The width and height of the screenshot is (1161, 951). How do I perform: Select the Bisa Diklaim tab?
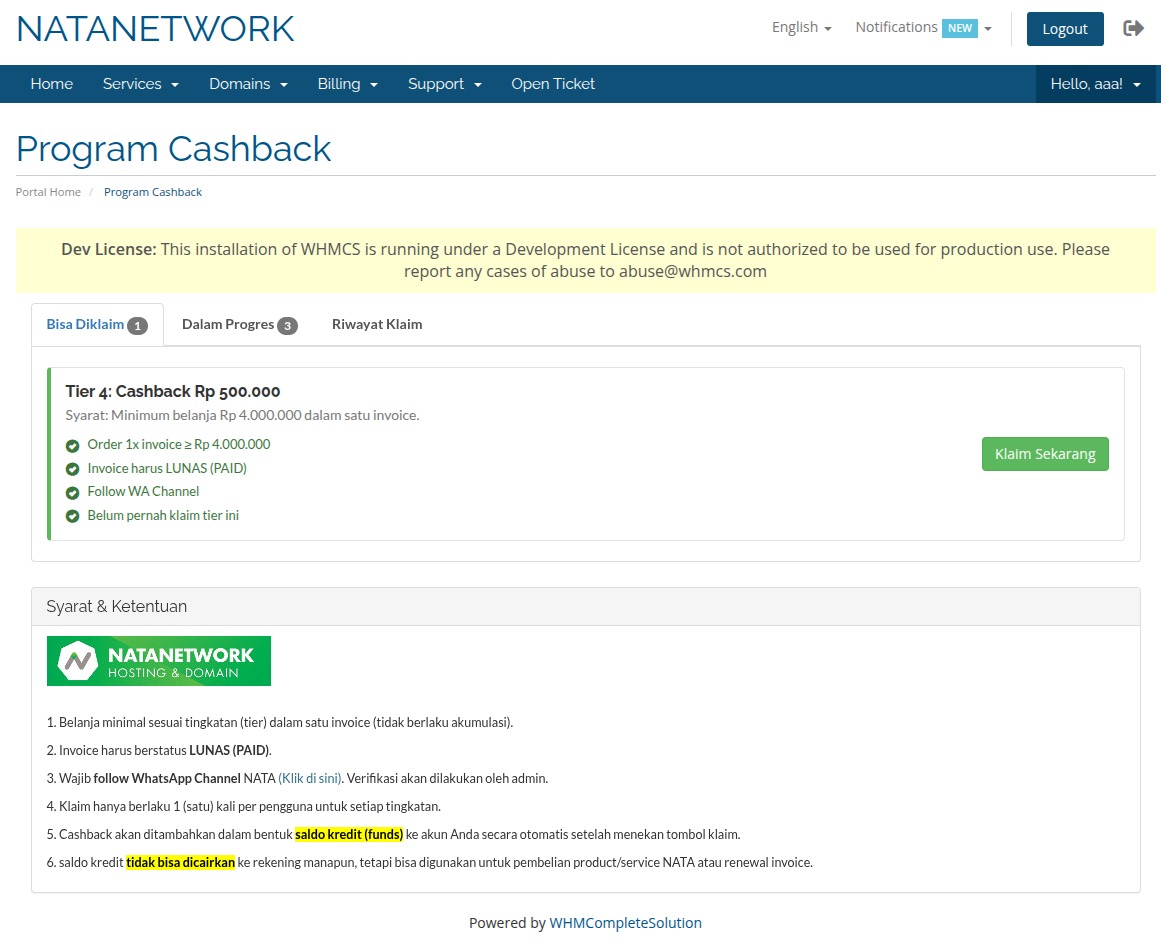point(96,324)
